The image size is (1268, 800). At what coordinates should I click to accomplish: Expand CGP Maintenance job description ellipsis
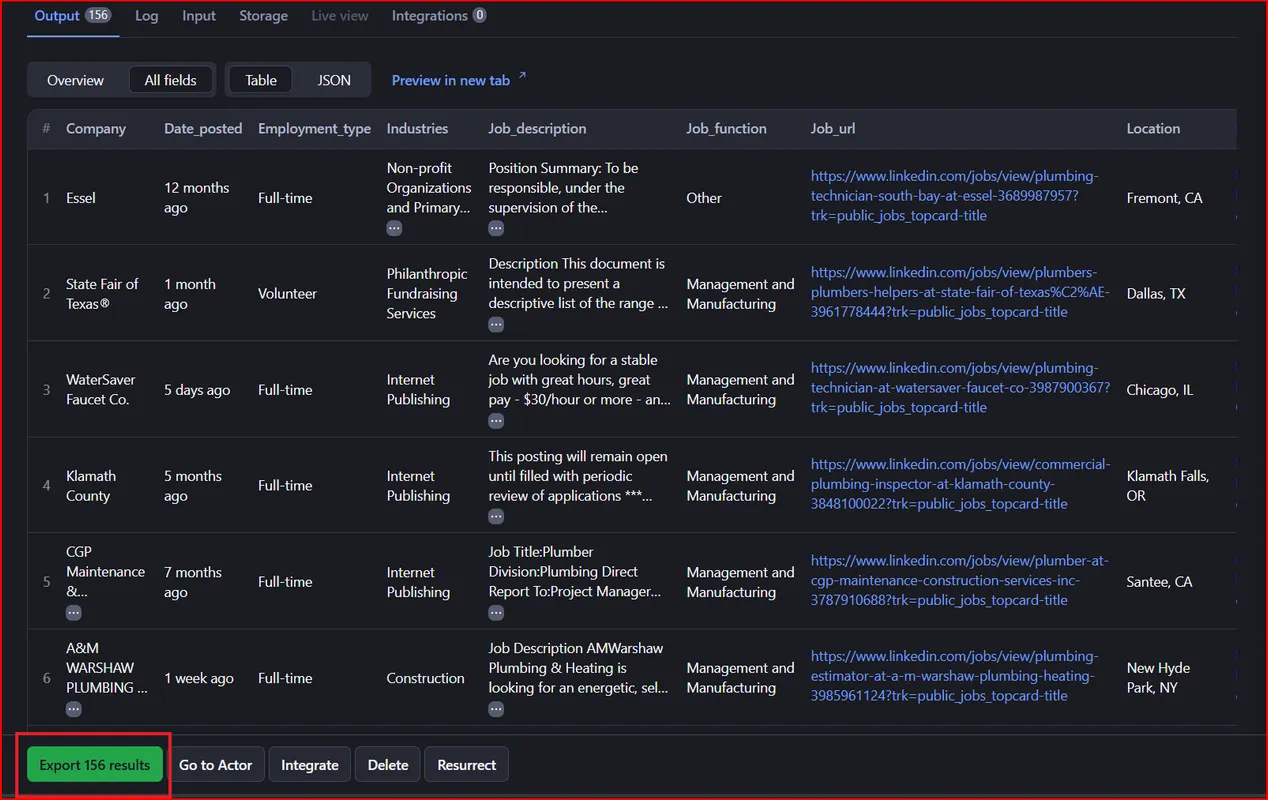(496, 612)
